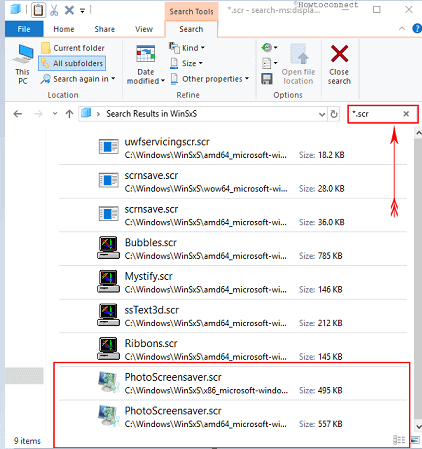Go back with the left arrow
The width and height of the screenshot is (422, 449).
[x=18, y=114]
